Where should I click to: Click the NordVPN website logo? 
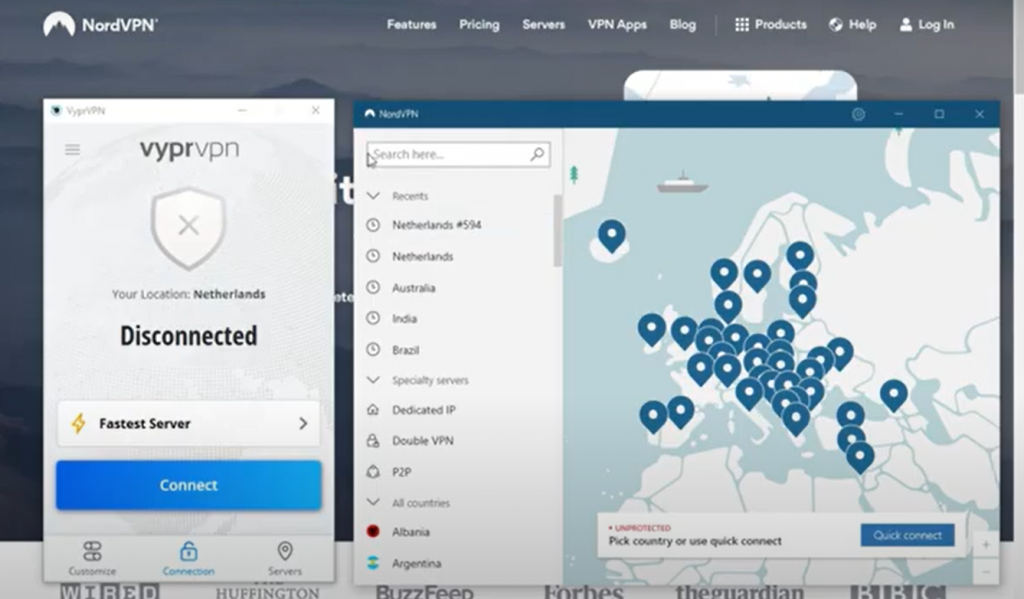(100, 25)
